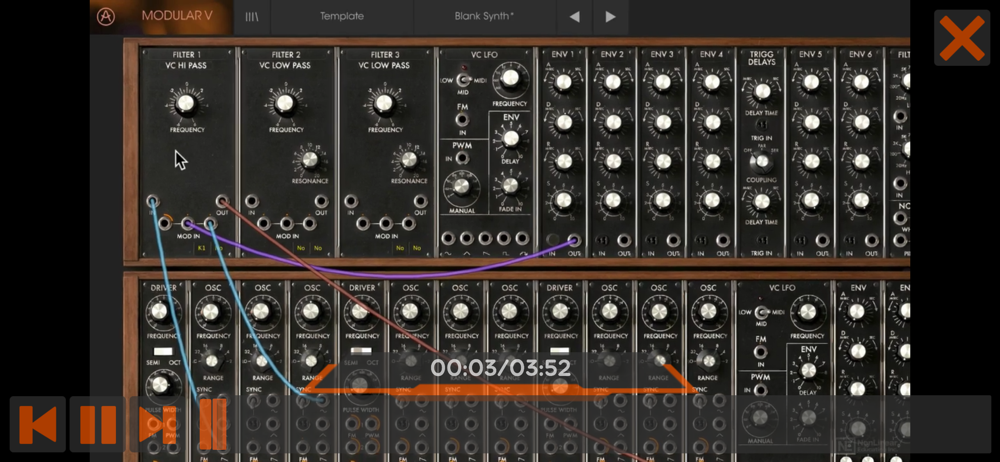Screen dimensions: 1000x462
Task: Click the Arturia logo icon
Action: (x=105, y=17)
